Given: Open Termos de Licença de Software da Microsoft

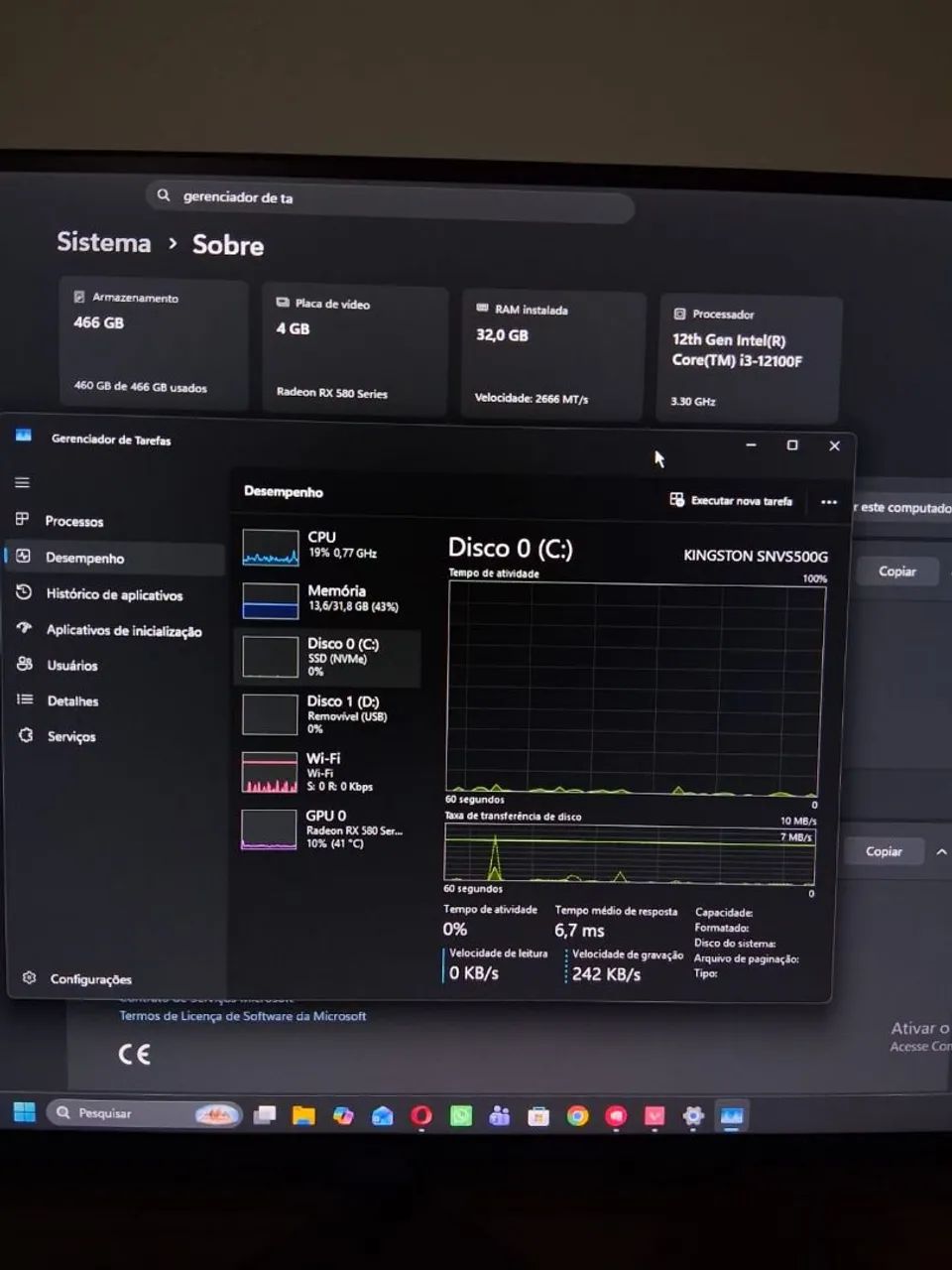Looking at the screenshot, I should point(243,1016).
